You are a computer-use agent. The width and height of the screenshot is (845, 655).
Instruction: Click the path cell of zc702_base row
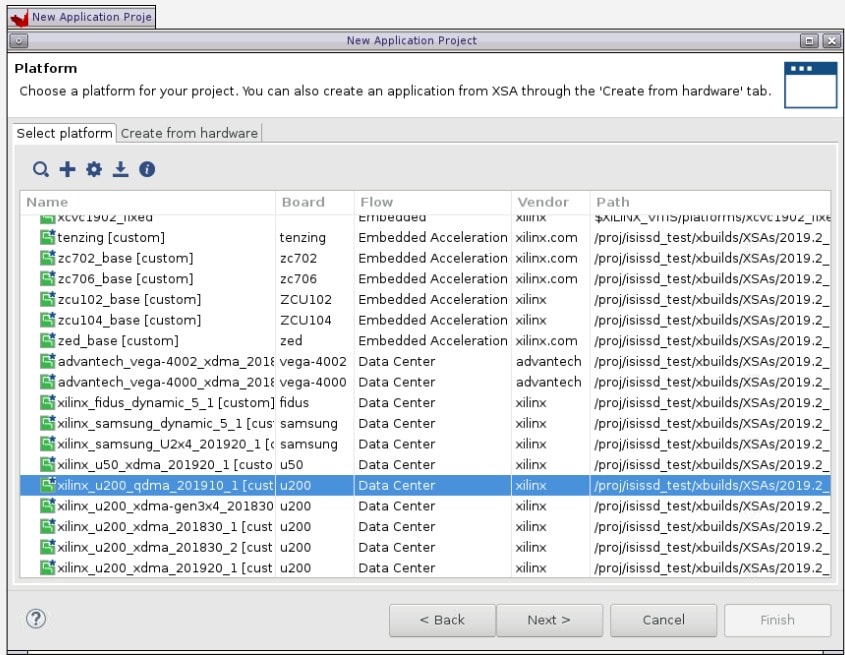(711, 258)
